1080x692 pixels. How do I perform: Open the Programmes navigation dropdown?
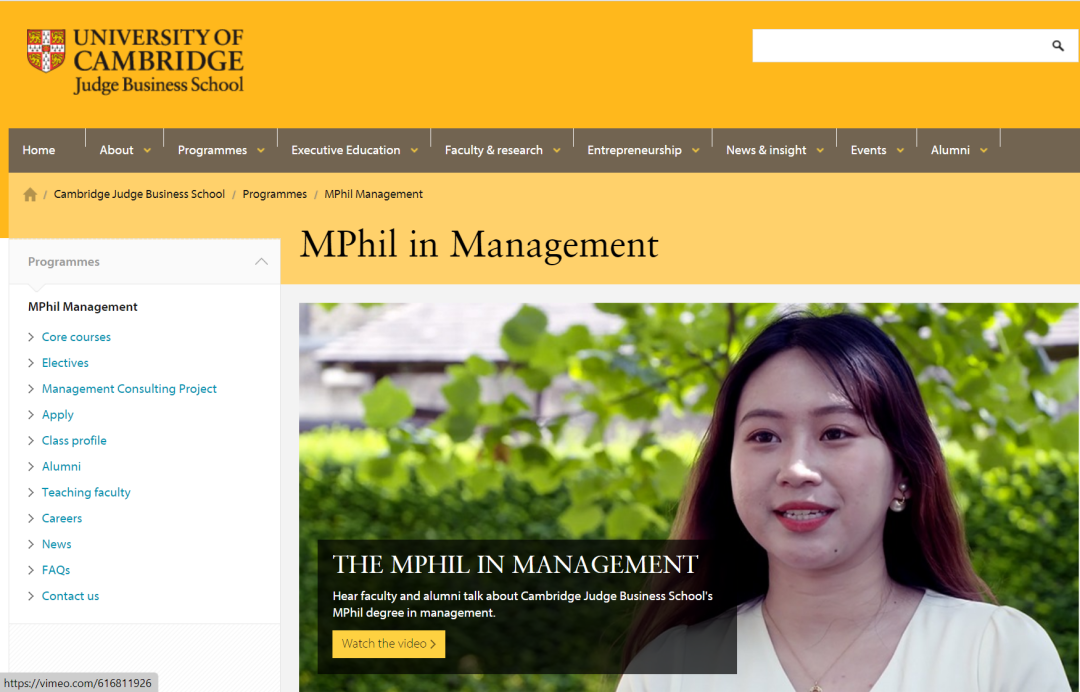point(221,151)
